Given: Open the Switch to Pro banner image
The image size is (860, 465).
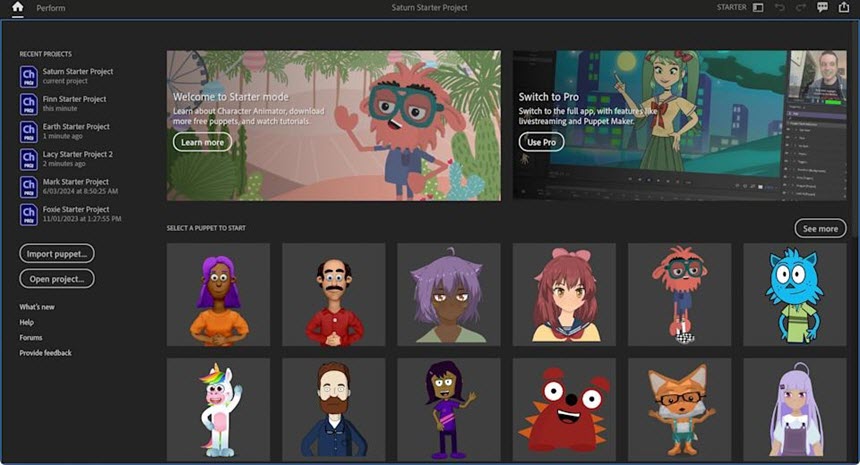Looking at the screenshot, I should (x=680, y=126).
